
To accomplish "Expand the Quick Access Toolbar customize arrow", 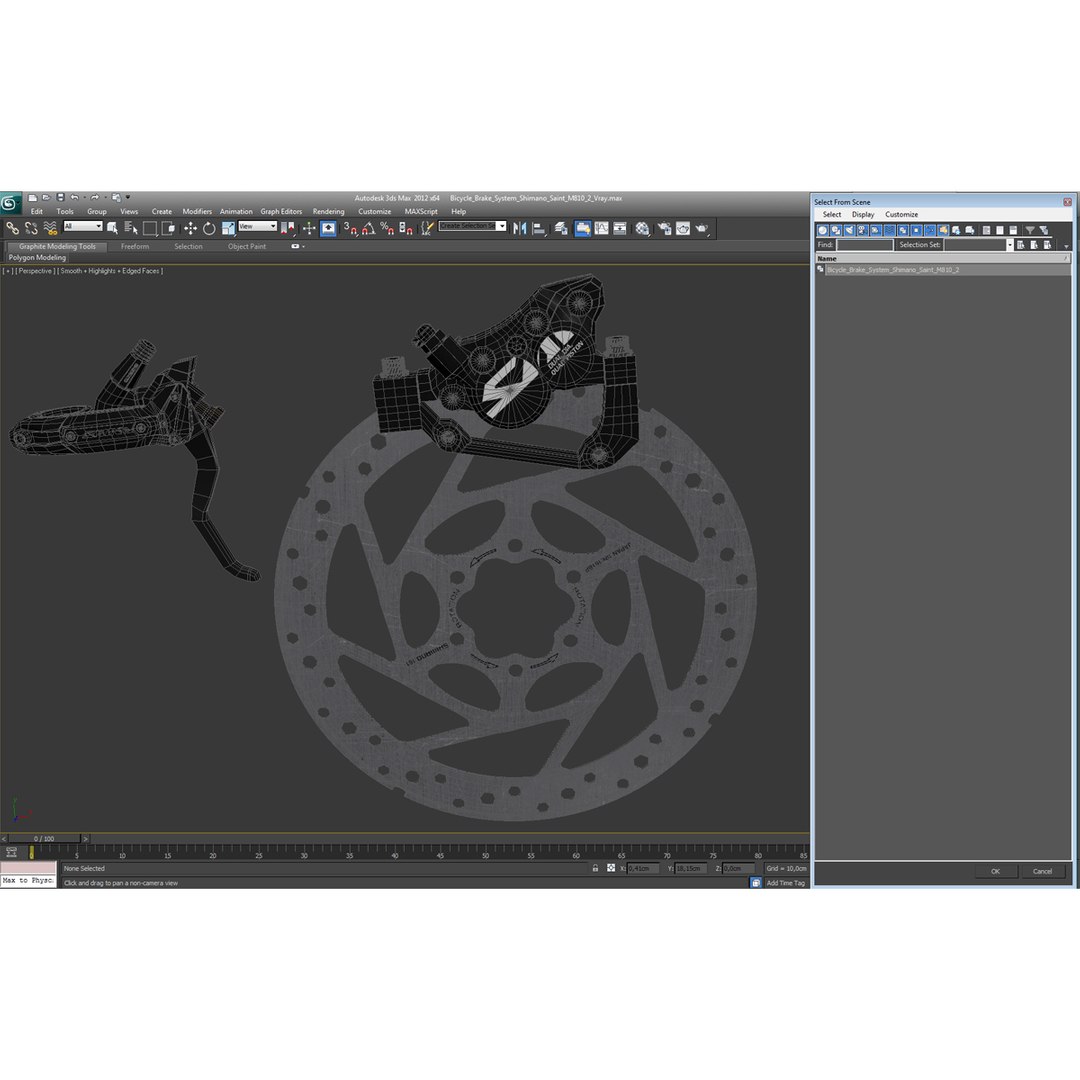I will (128, 198).
